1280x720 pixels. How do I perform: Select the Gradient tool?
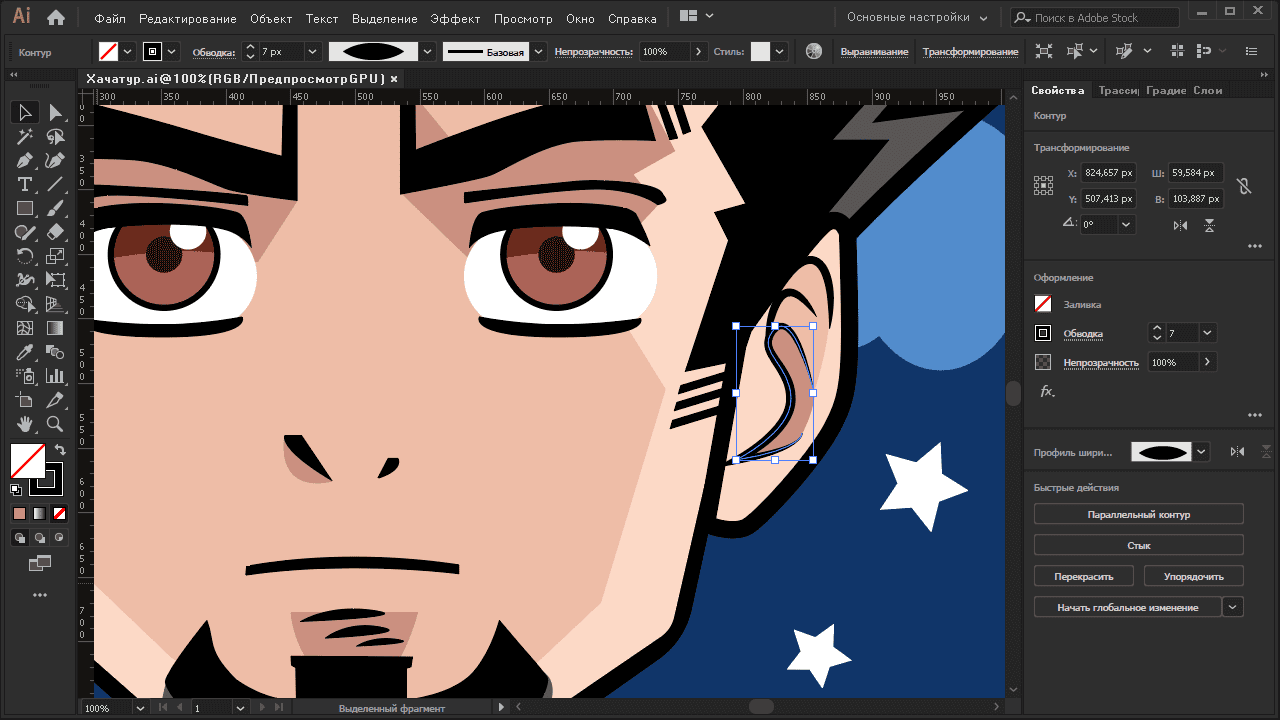pyautogui.click(x=55, y=329)
